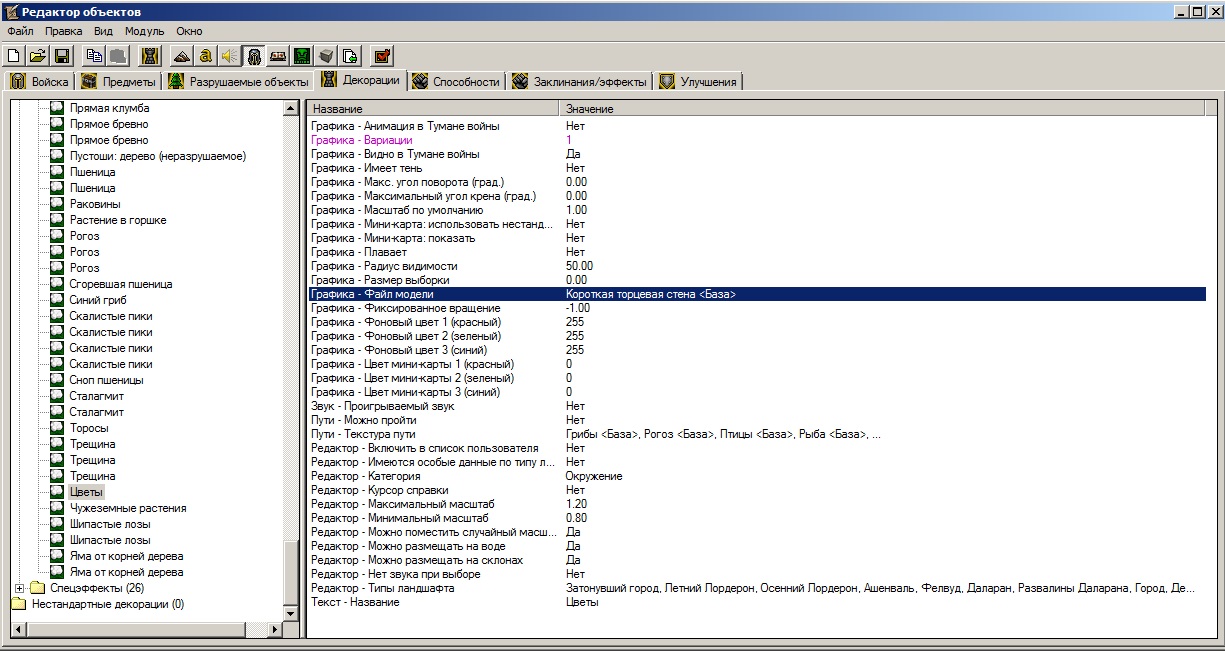Create new custom doodad with rook icon

151,56
